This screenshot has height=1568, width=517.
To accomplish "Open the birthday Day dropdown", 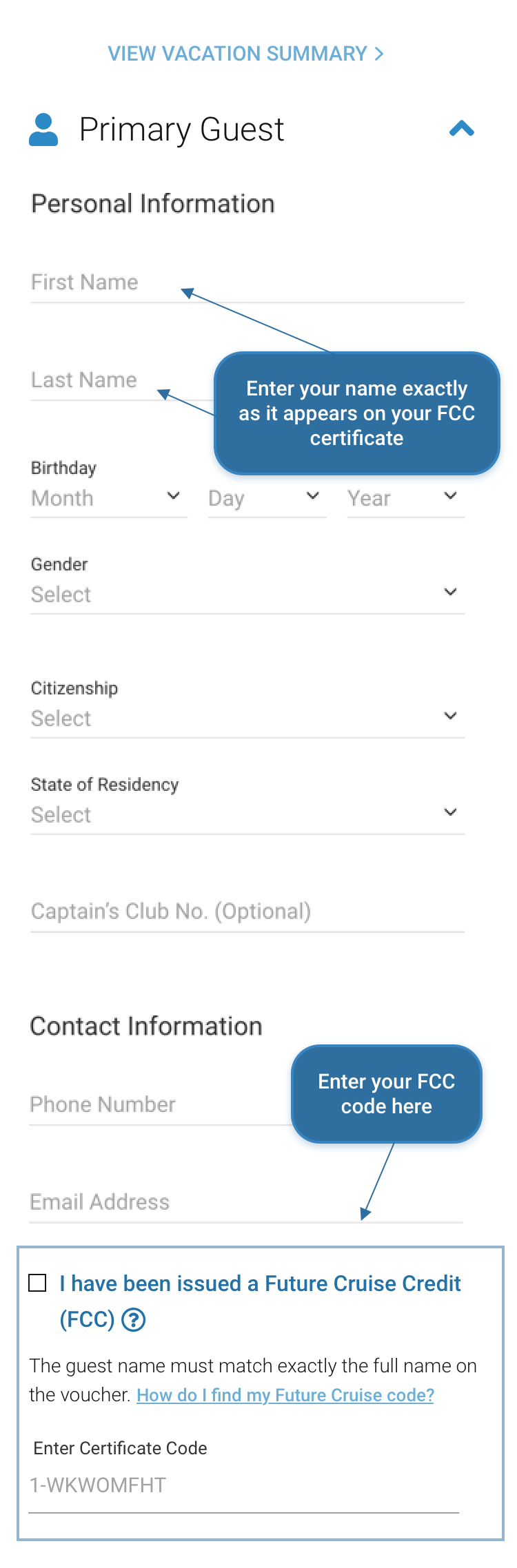I will [267, 498].
